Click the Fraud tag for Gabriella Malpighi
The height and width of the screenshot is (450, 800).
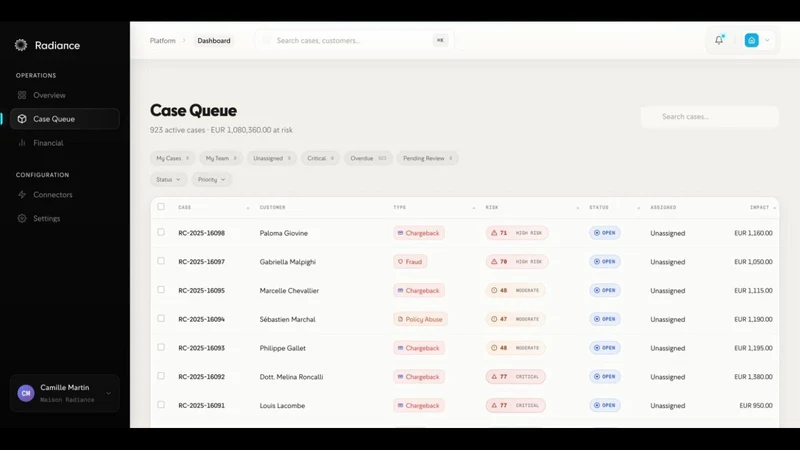(410, 262)
